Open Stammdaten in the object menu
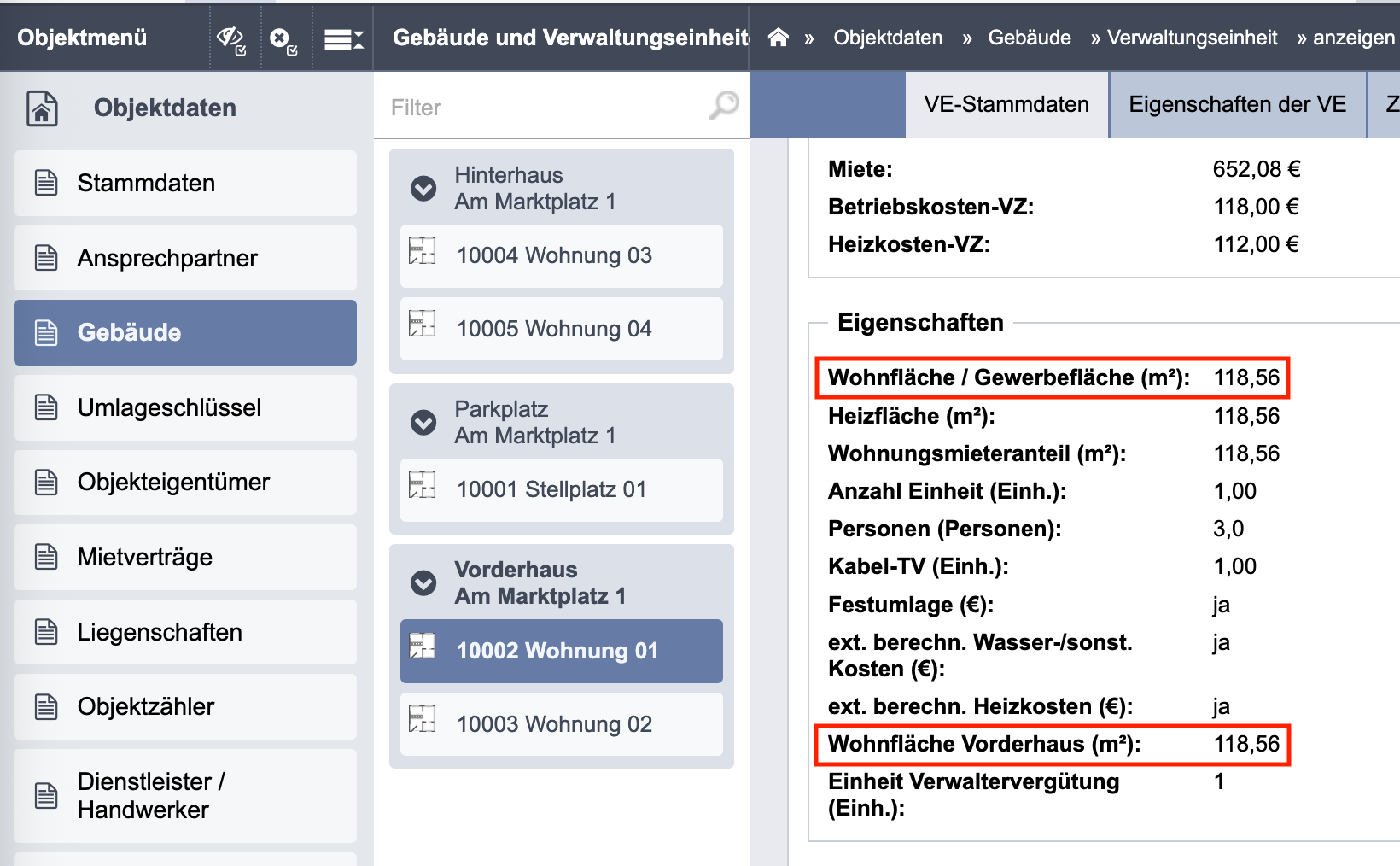 (185, 183)
